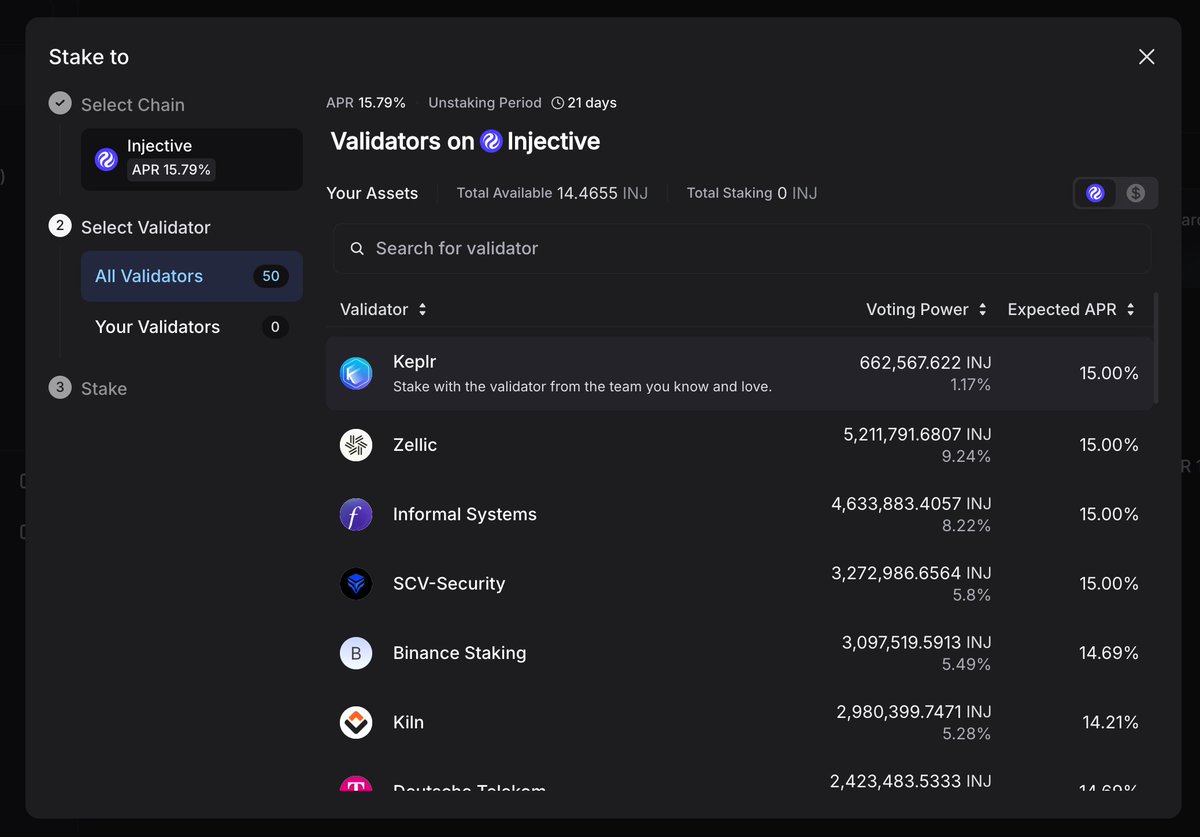Click the Kiln validator logo
The width and height of the screenshot is (1200, 837).
click(x=356, y=723)
